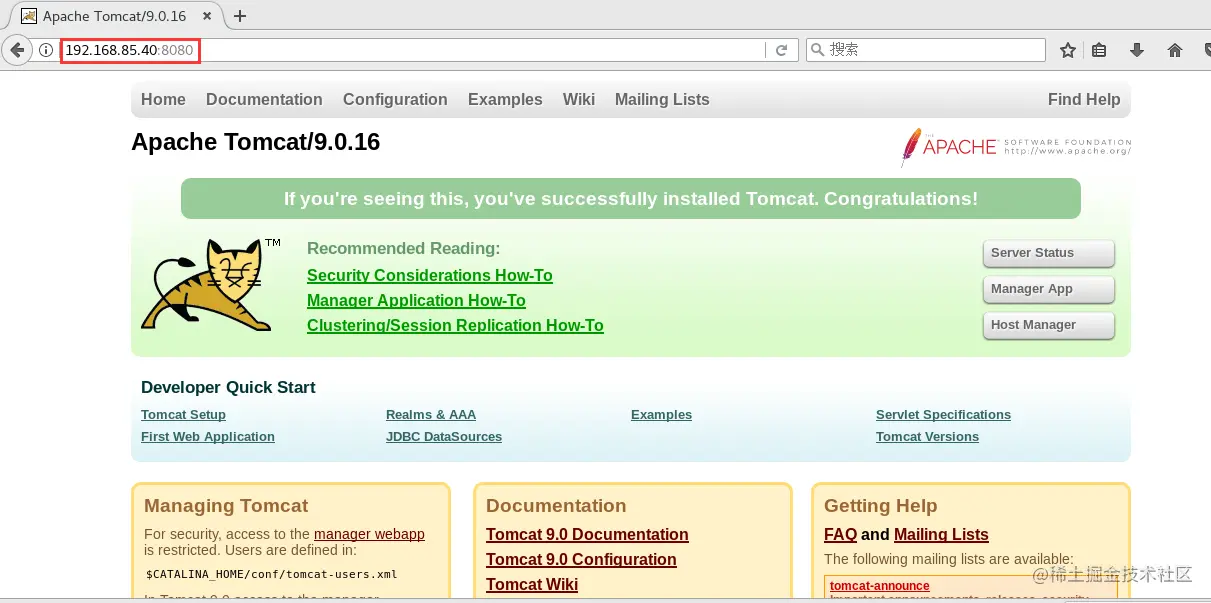The height and width of the screenshot is (603, 1211).
Task: Click the Manager App button
Action: click(x=1048, y=289)
